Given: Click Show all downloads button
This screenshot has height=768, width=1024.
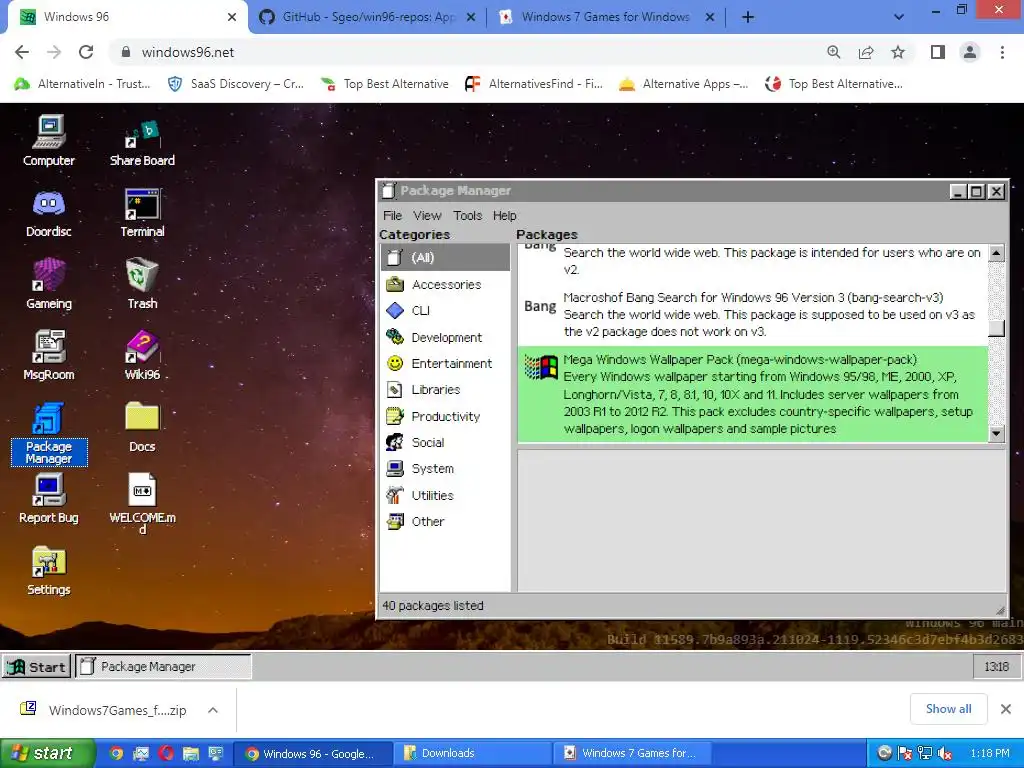Looking at the screenshot, I should point(948,709).
